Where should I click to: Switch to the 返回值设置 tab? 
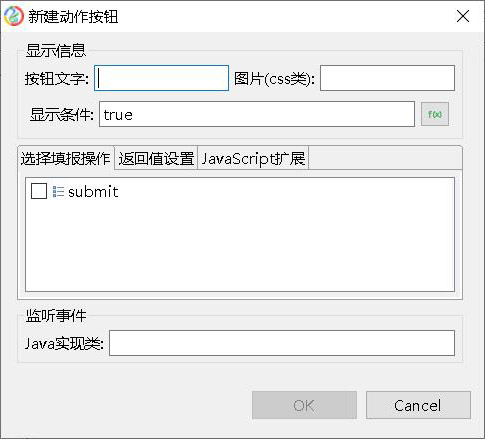(x=156, y=158)
